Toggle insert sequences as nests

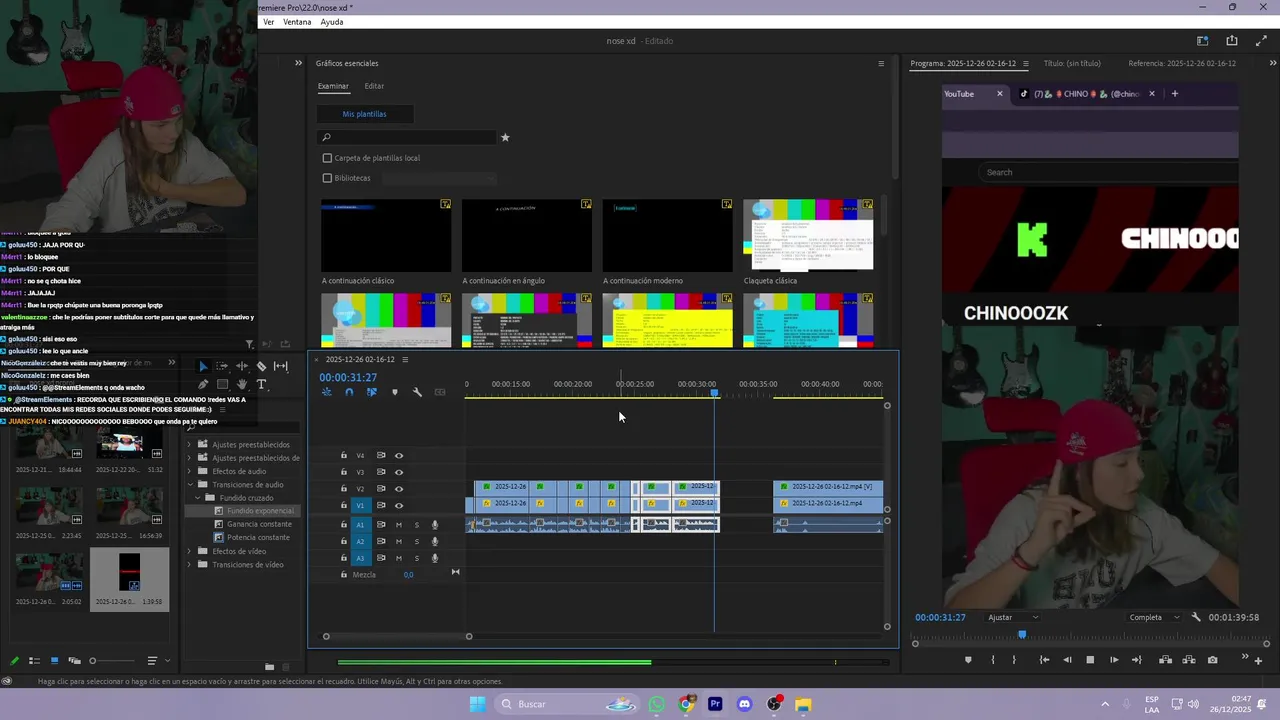click(x=327, y=392)
